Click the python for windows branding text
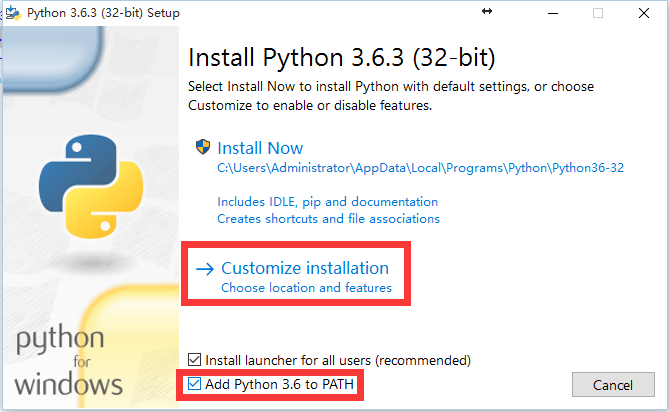670x412 pixels. pos(69,362)
